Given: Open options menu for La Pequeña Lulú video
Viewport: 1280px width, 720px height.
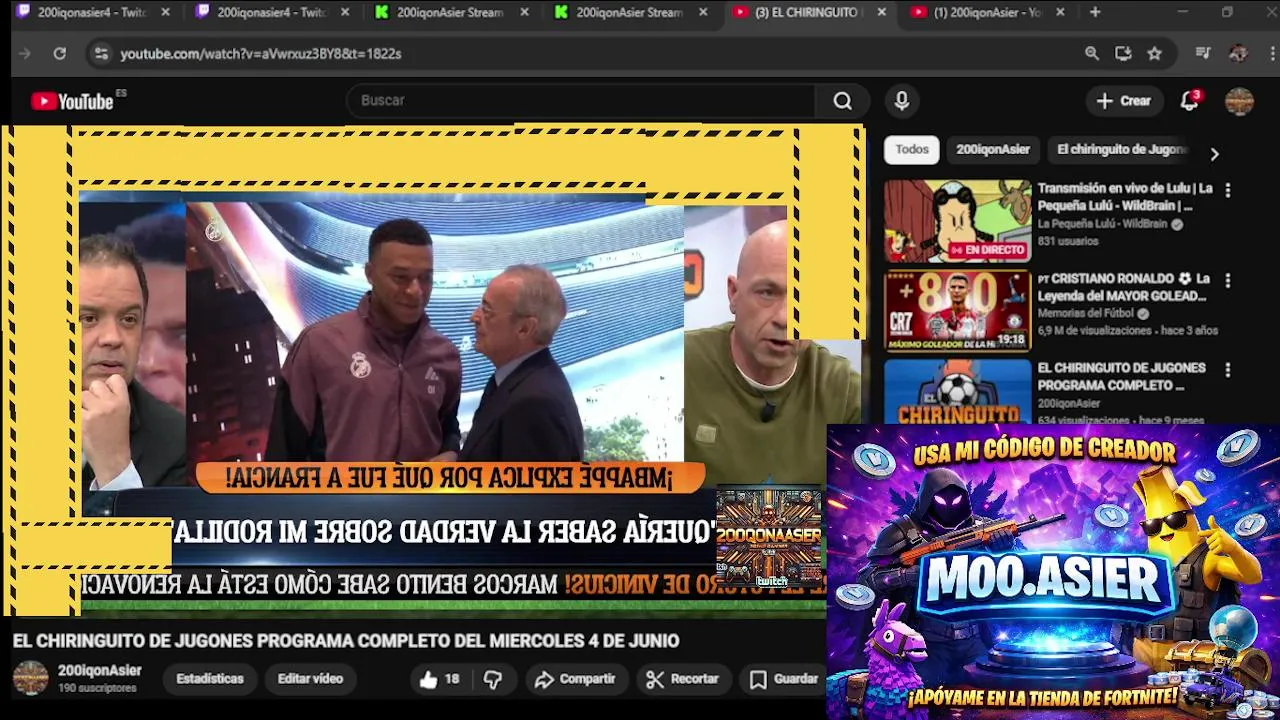Looking at the screenshot, I should [x=1228, y=190].
